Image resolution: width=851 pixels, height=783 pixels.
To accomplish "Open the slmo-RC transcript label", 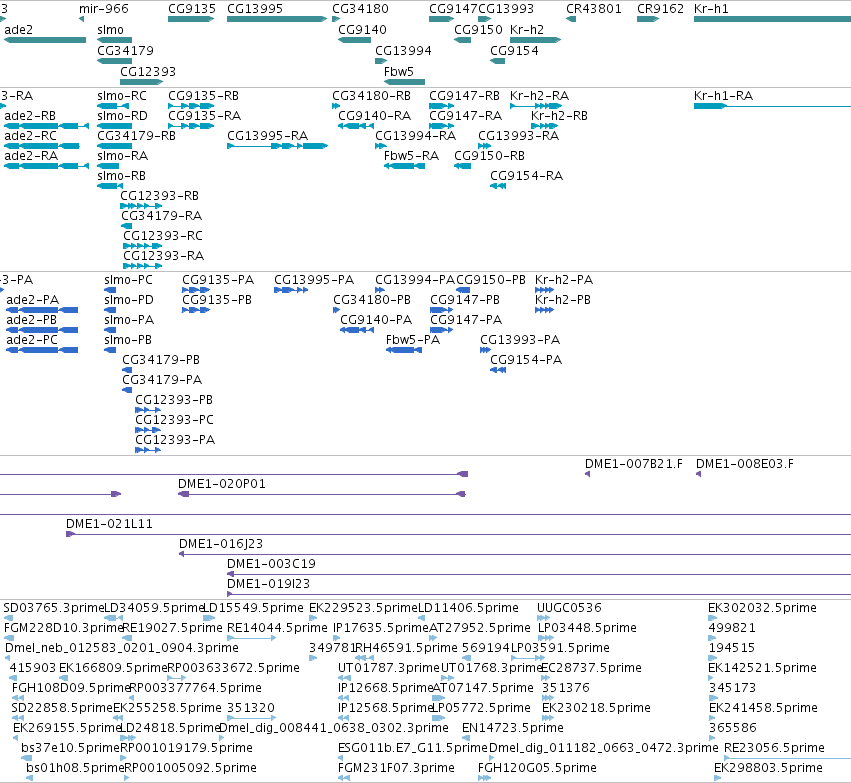I will point(122,96).
